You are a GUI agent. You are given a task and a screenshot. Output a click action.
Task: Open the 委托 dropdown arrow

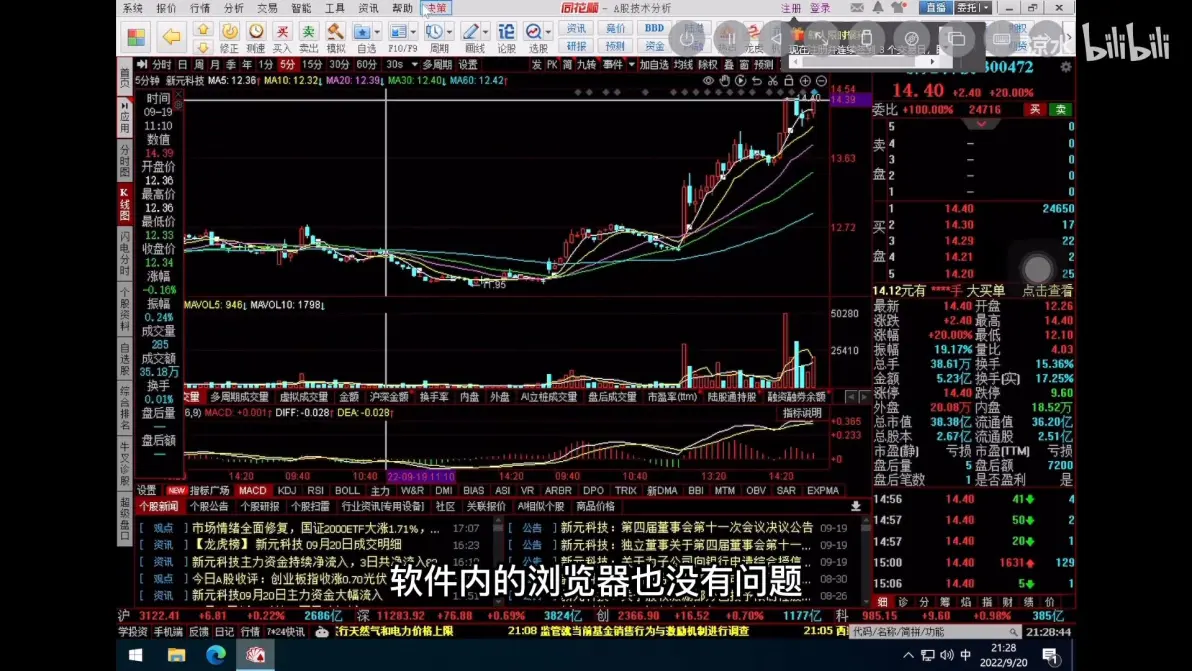click(986, 8)
